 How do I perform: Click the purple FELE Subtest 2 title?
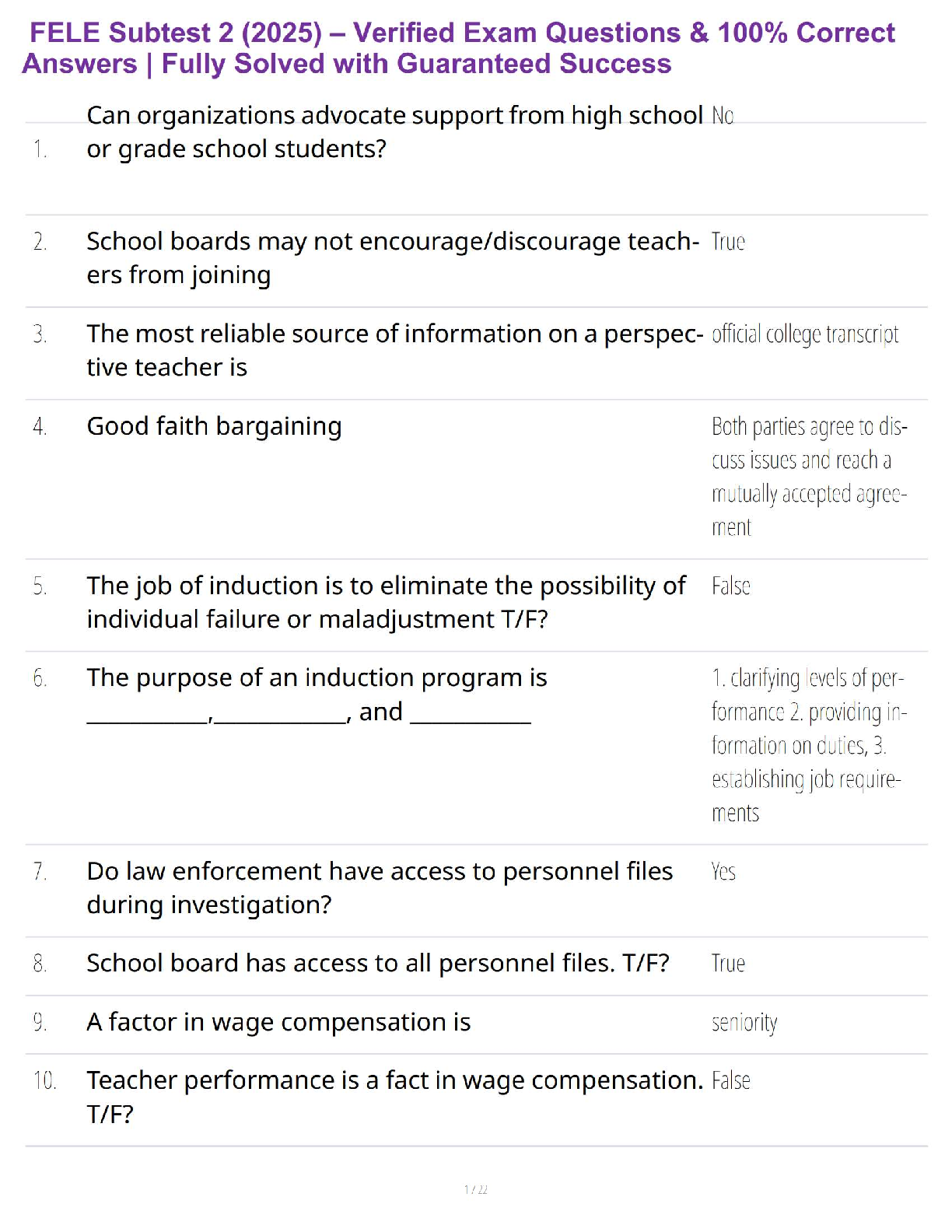click(x=459, y=48)
